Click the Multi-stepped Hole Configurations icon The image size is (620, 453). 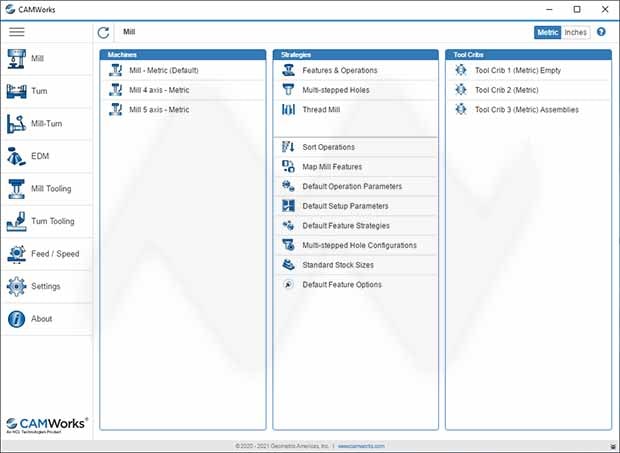tap(288, 245)
